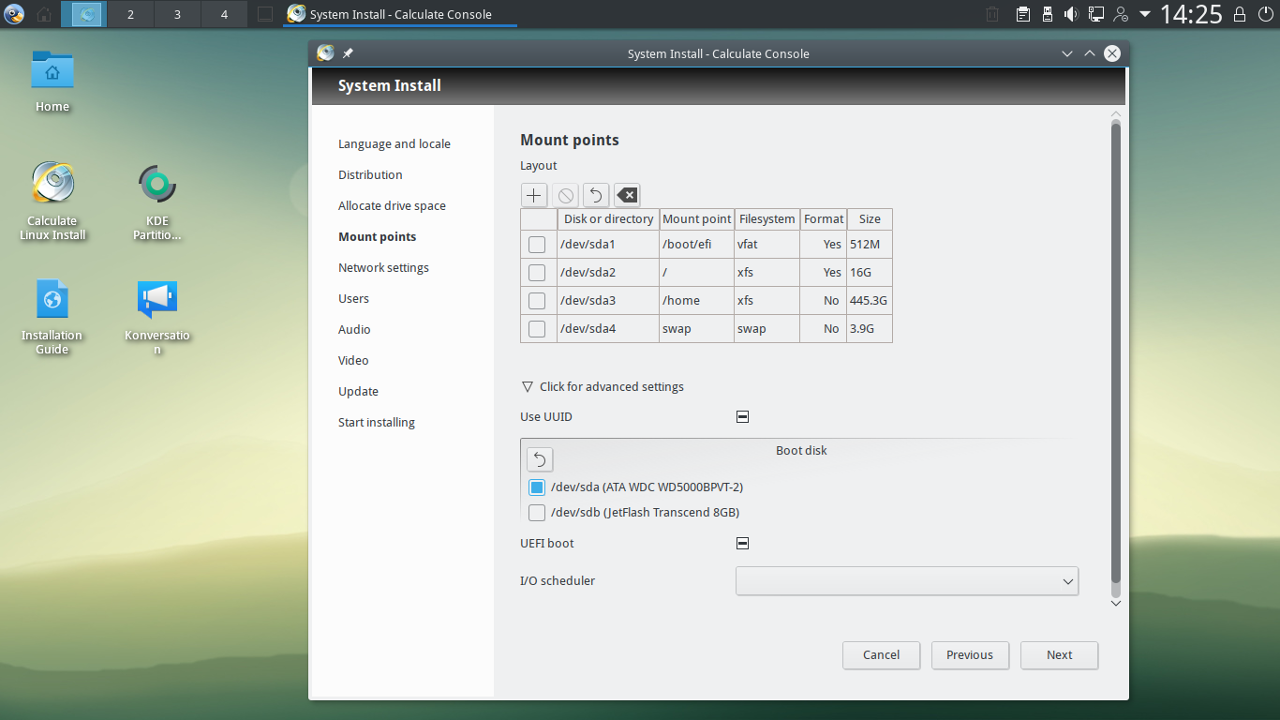The image size is (1280, 720).
Task: Click the show desktop square icon
Action: click(264, 14)
